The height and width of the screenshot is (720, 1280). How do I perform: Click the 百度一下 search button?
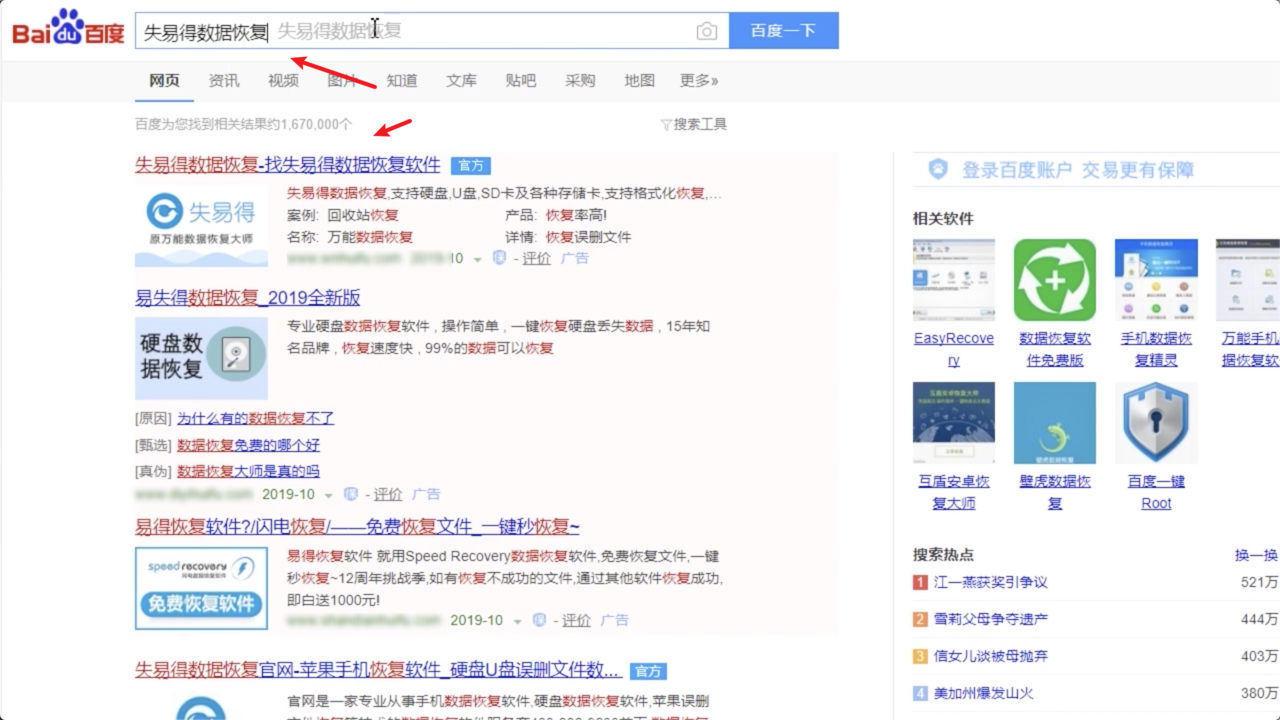783,30
